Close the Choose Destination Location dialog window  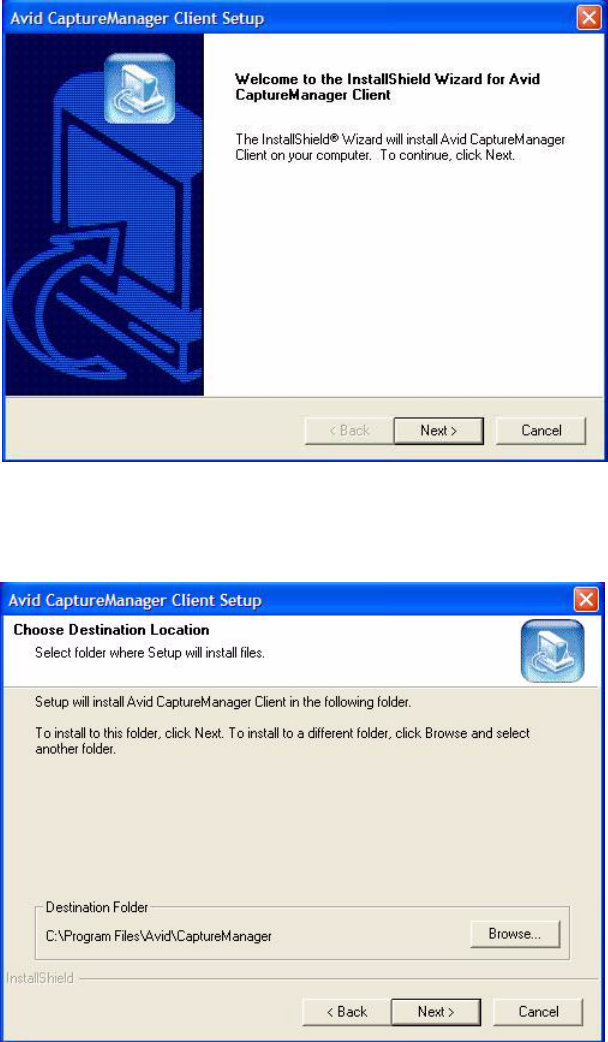click(586, 601)
